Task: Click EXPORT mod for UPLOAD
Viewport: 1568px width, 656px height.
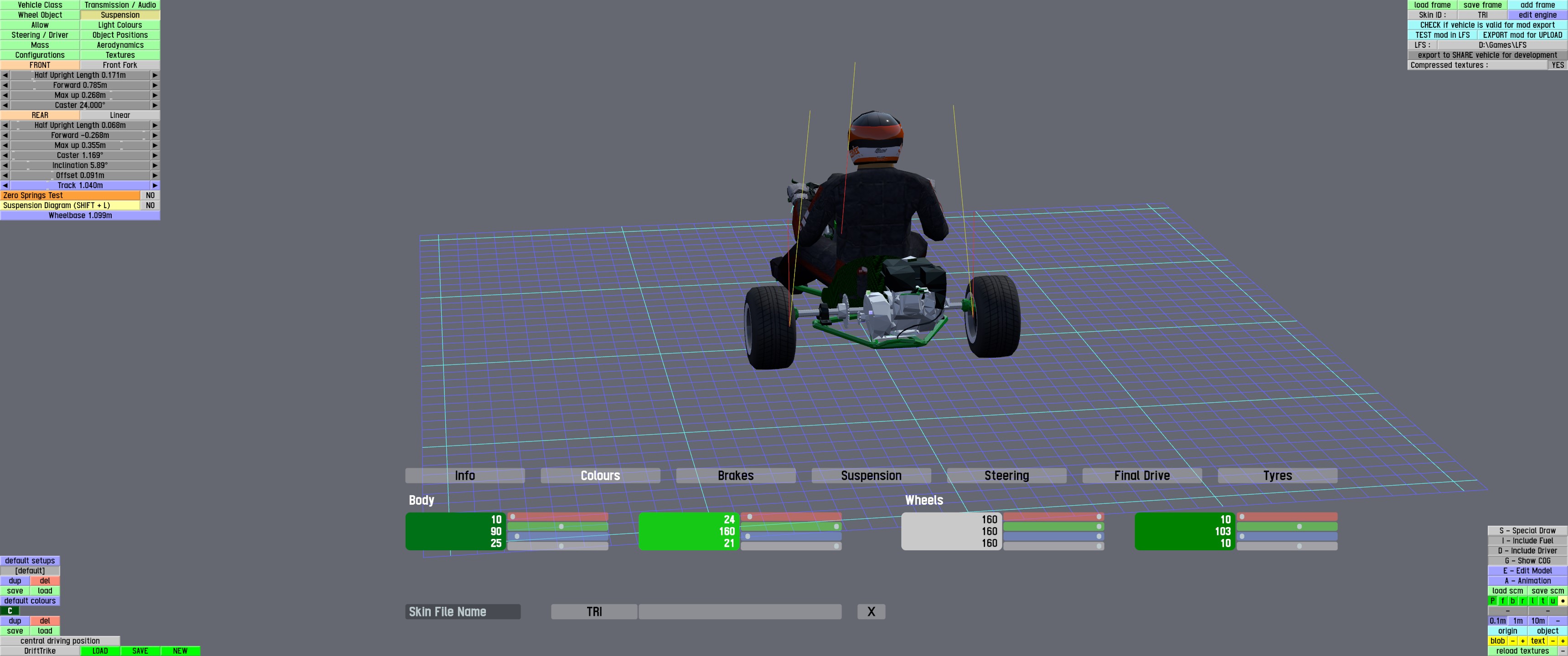Action: [x=1522, y=35]
